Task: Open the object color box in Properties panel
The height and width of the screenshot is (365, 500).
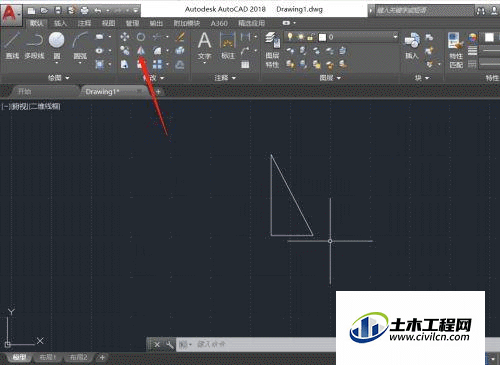Action: (x=489, y=37)
